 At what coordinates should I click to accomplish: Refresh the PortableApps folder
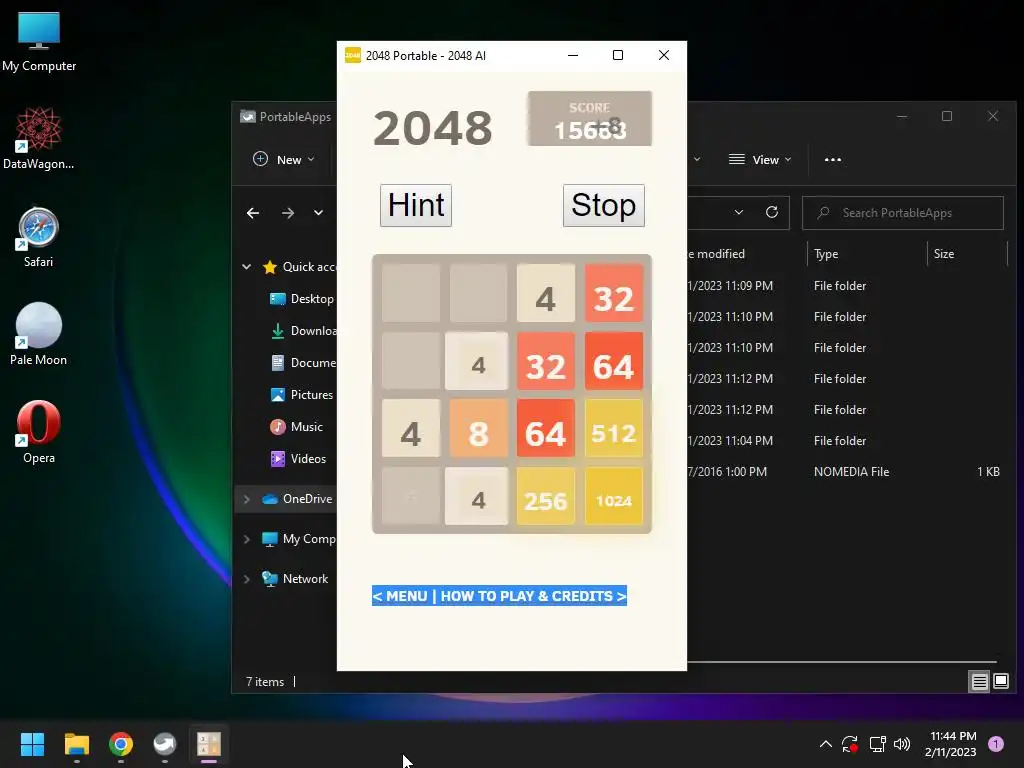[772, 212]
